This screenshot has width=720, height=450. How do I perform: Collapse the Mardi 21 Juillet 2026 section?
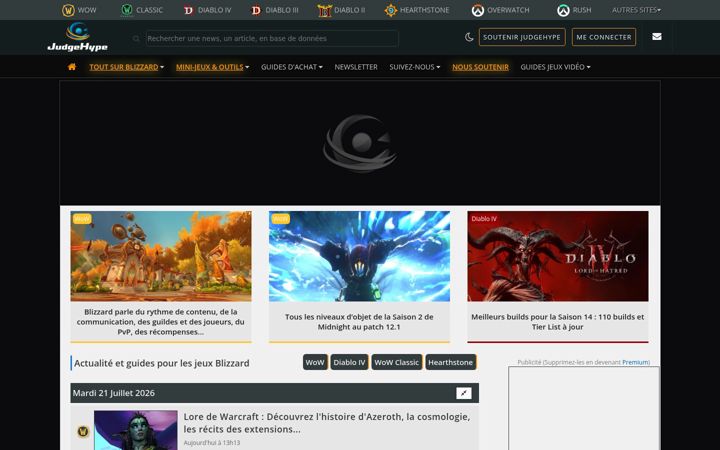[464, 393]
